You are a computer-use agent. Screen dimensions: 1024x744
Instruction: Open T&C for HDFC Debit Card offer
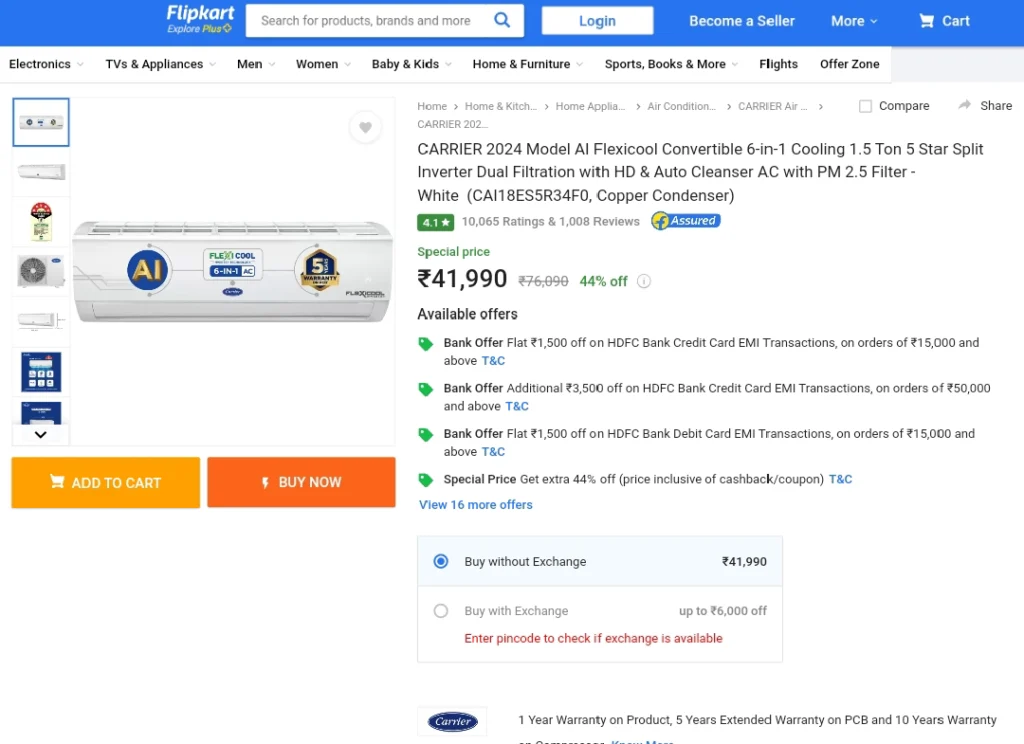(x=493, y=451)
